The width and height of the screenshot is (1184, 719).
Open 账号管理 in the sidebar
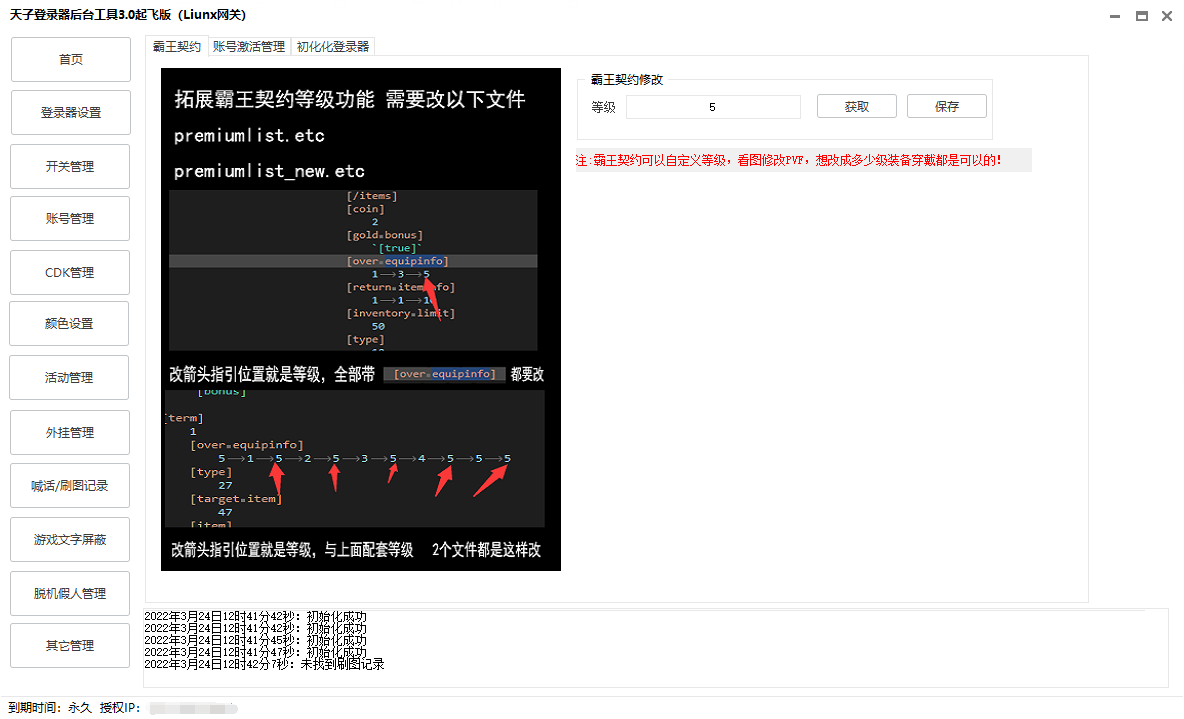70,218
